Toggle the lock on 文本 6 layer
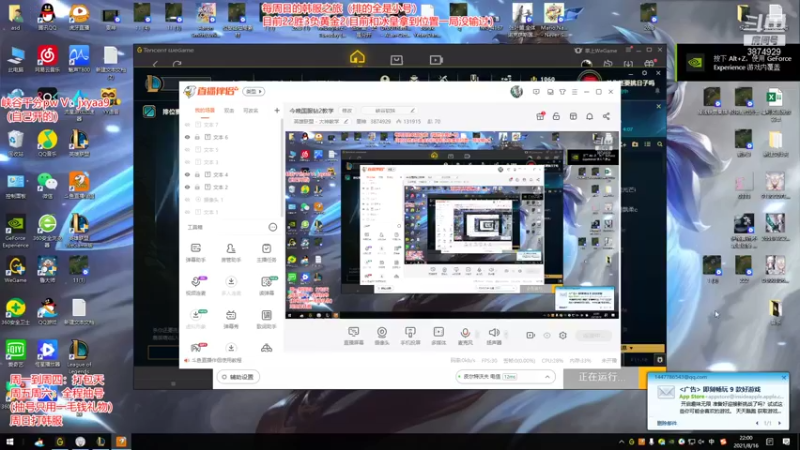The height and width of the screenshot is (450, 800). coord(197,137)
